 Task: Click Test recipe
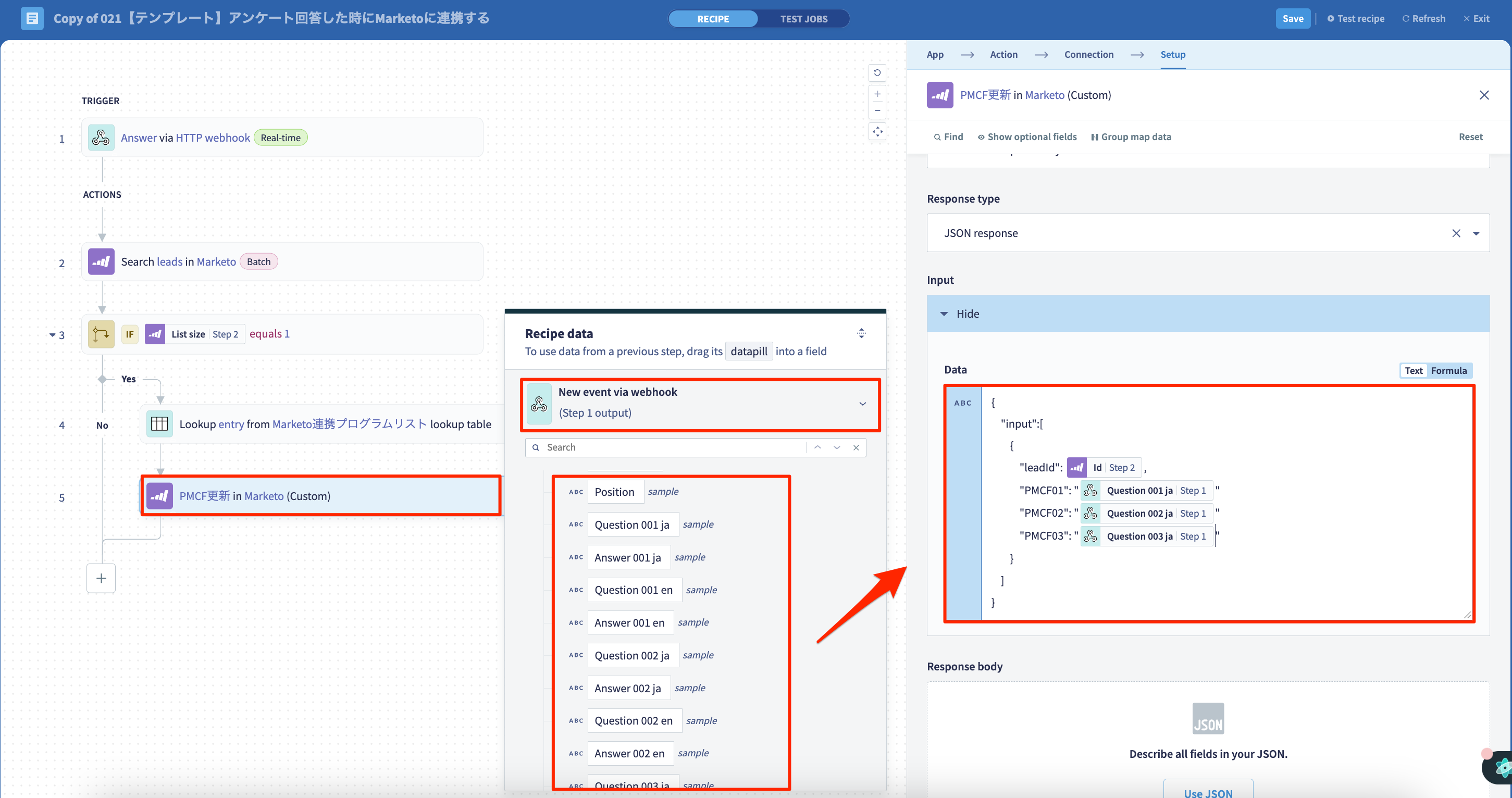coord(1356,18)
